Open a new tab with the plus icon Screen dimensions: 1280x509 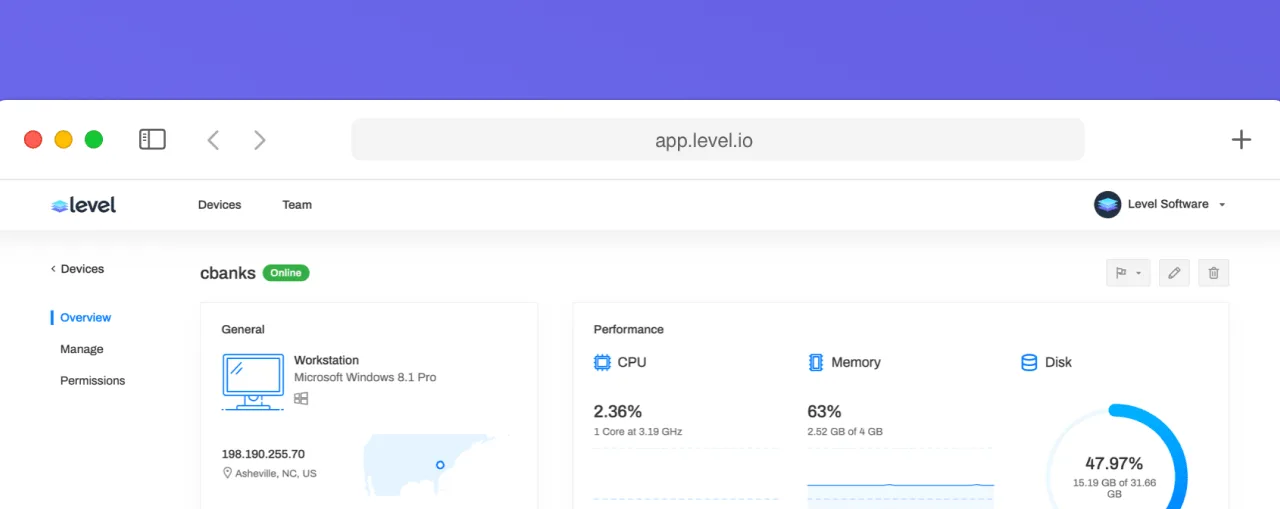click(x=1241, y=139)
